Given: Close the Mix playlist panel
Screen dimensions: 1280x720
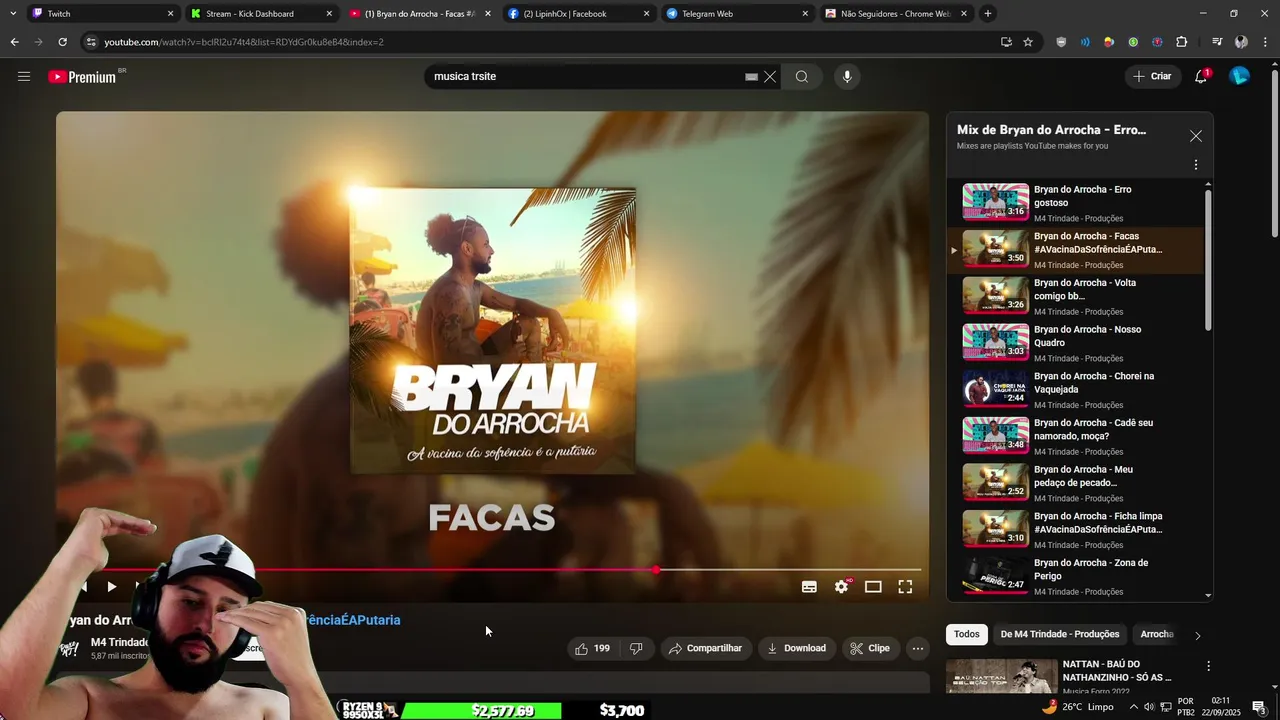Looking at the screenshot, I should tap(1195, 136).
